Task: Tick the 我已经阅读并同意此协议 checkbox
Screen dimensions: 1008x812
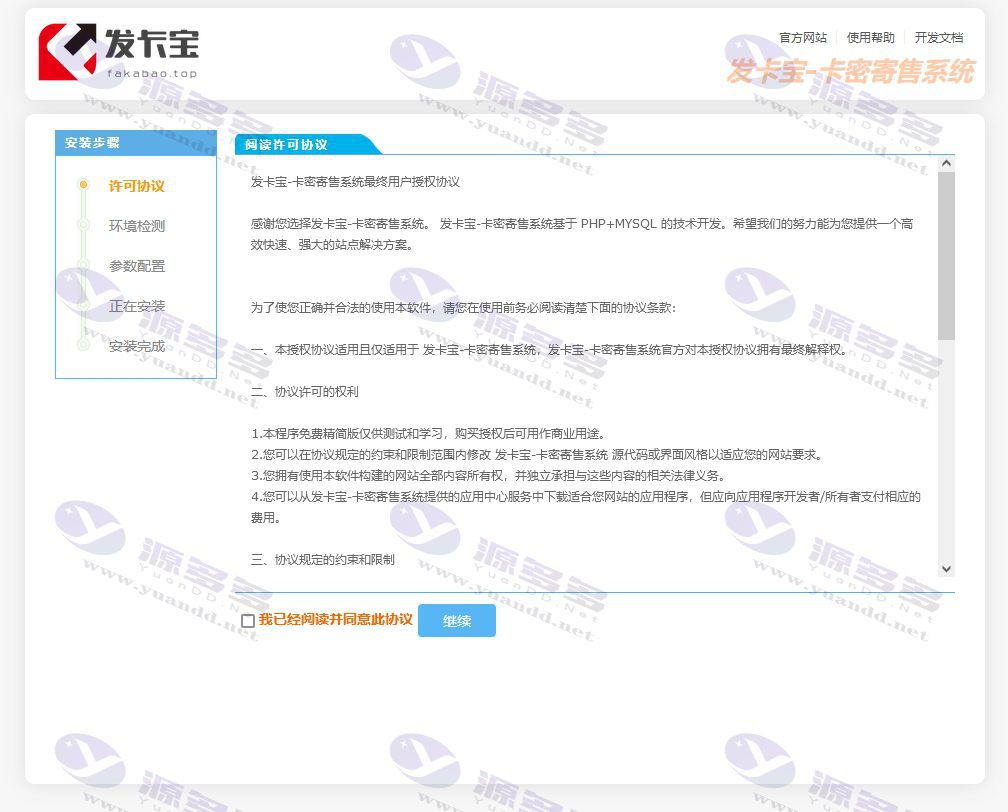Action: (248, 620)
